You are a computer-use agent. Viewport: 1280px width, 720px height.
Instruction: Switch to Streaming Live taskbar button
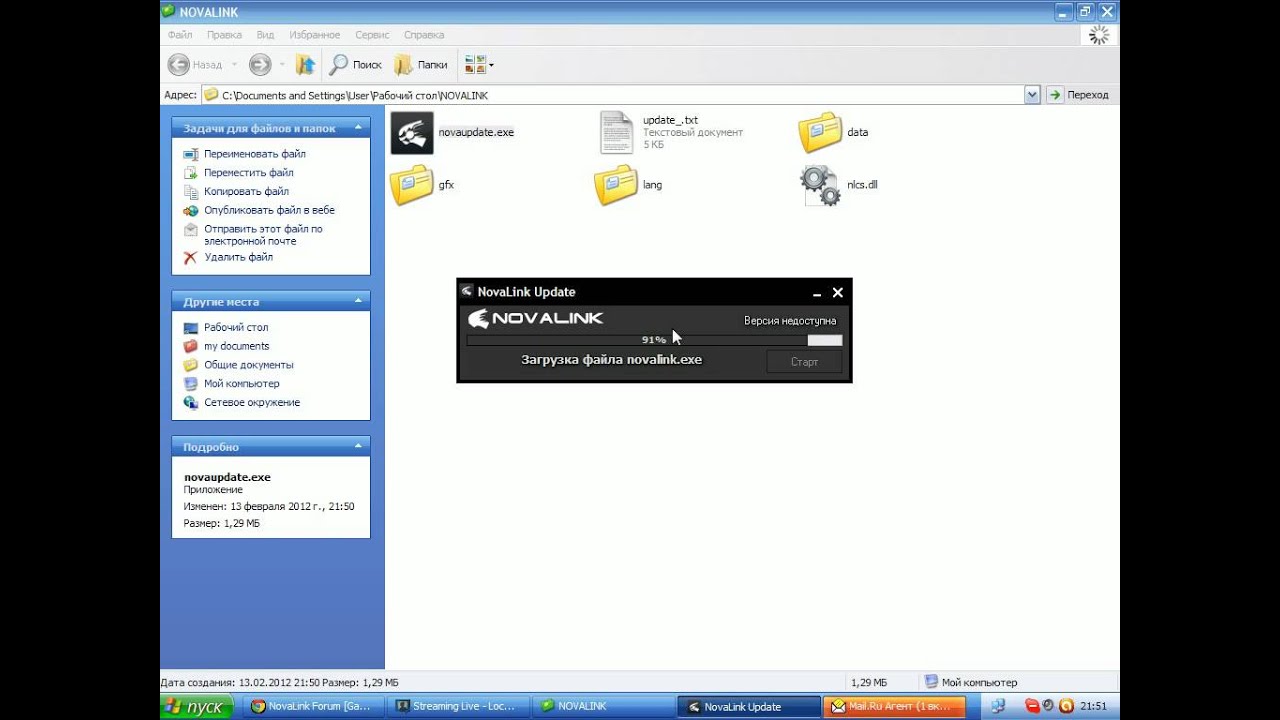point(458,707)
